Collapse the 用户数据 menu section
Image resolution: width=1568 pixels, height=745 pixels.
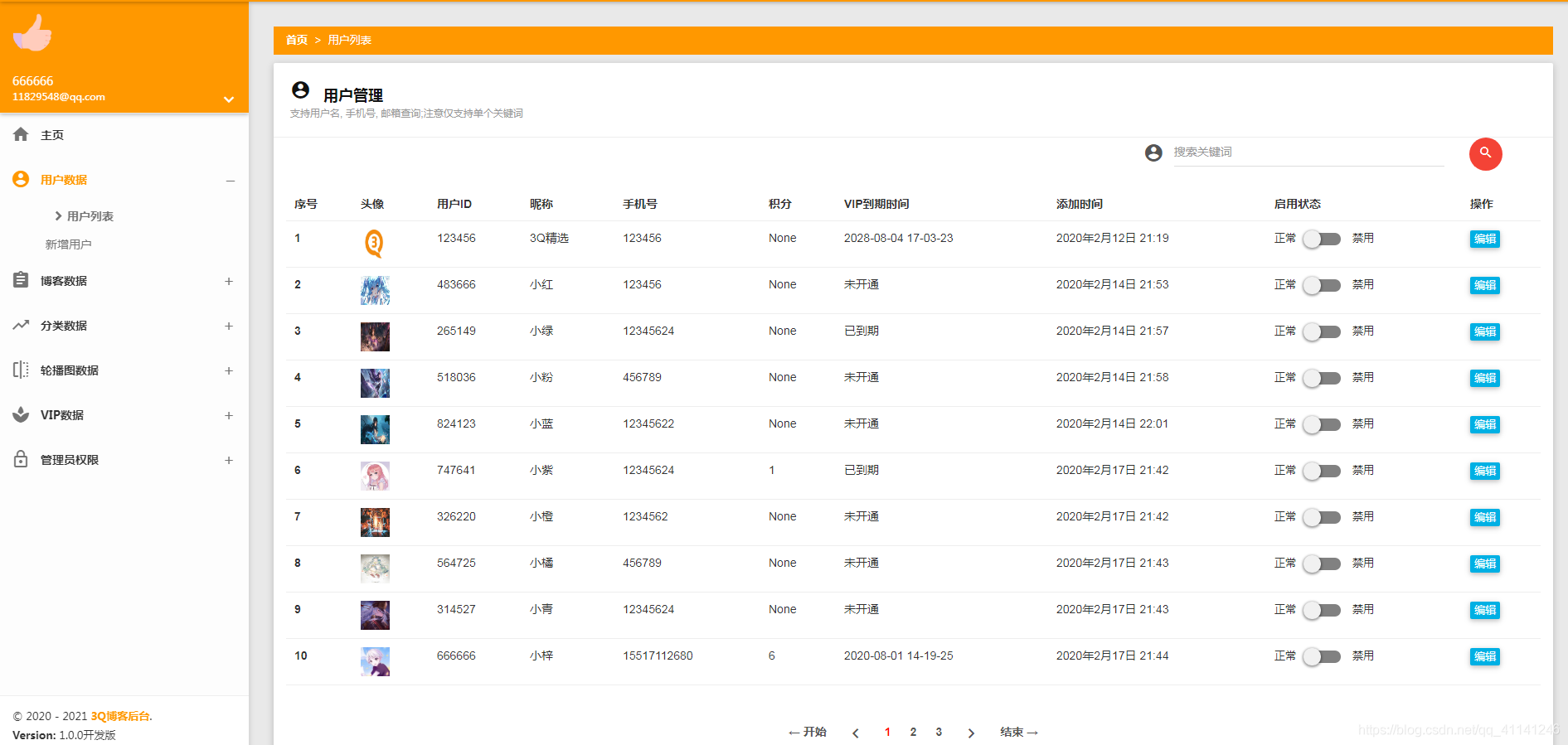click(x=231, y=181)
